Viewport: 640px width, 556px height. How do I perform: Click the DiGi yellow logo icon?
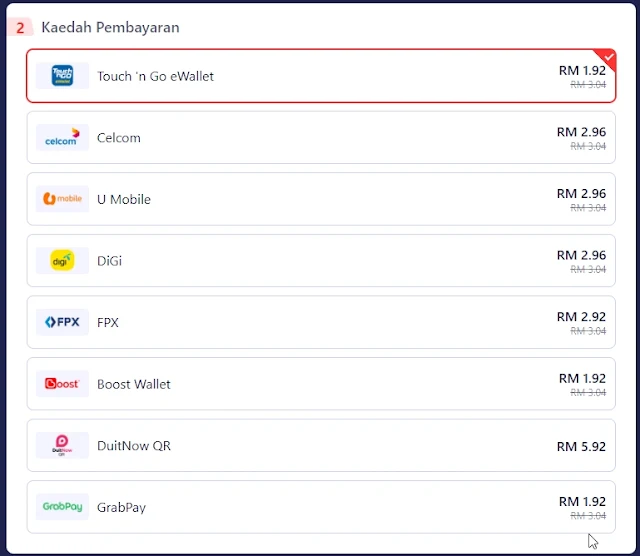pyautogui.click(x=62, y=261)
